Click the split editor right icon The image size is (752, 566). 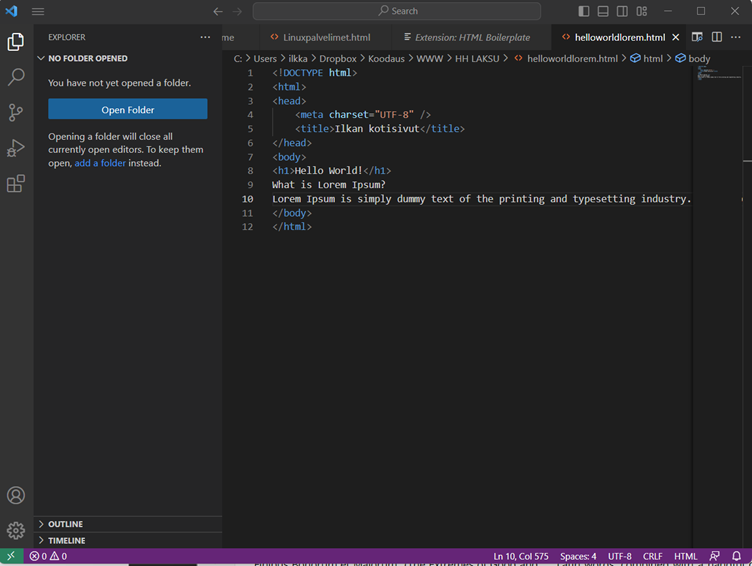(717, 37)
